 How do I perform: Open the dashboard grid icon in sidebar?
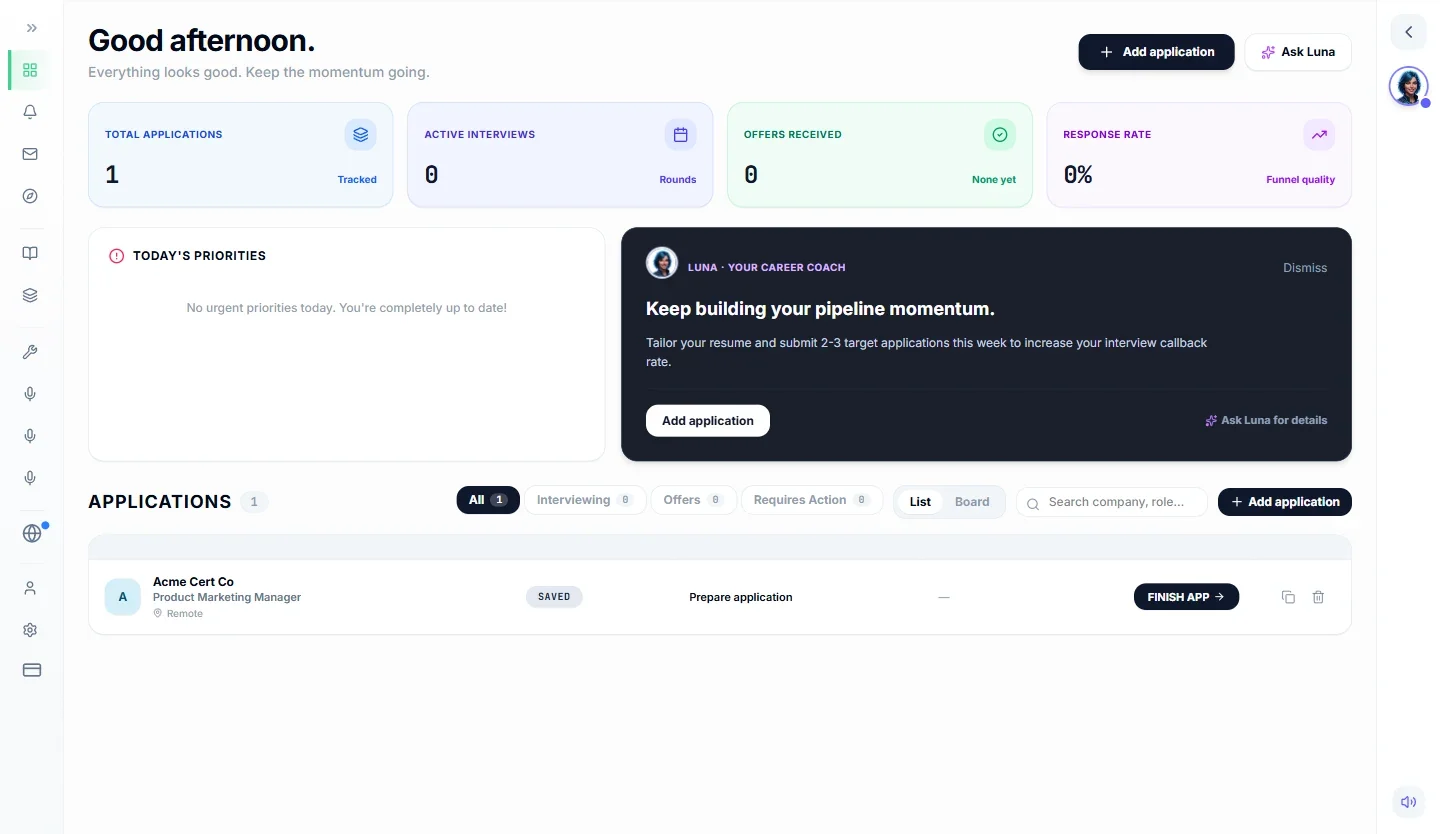[x=30, y=70]
